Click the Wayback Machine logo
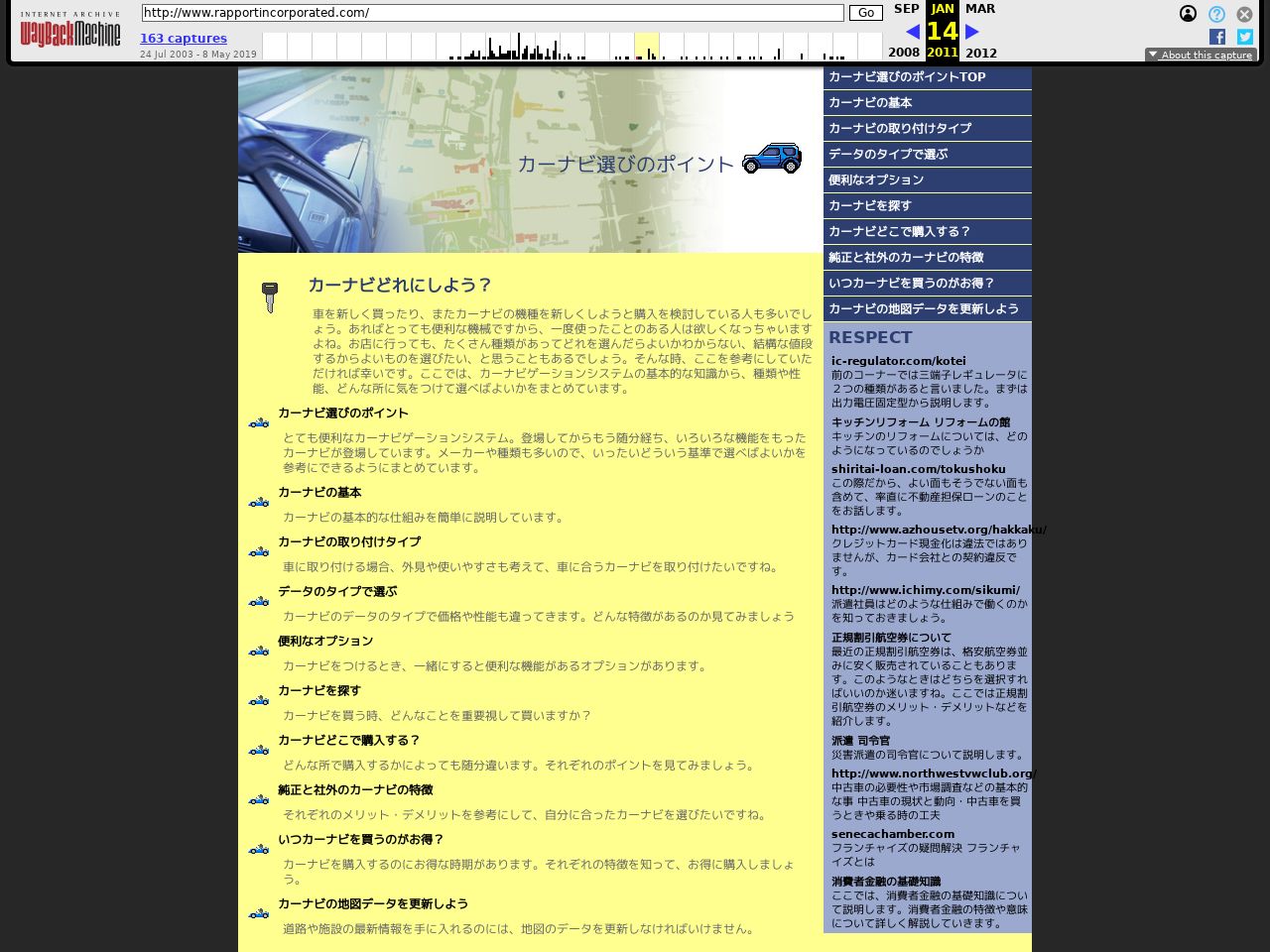 (x=69, y=32)
